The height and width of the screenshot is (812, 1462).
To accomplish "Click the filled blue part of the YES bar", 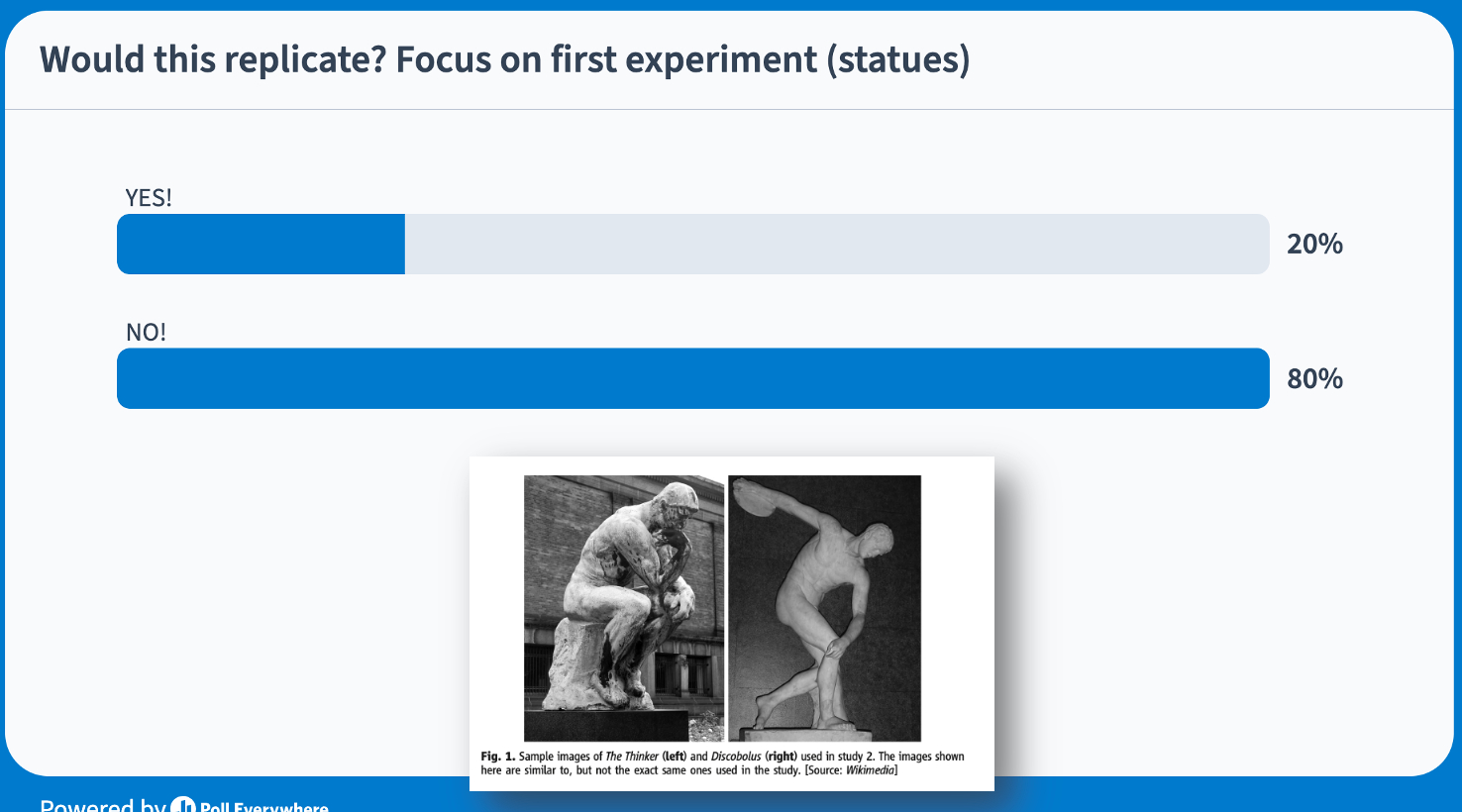I will 261,245.
